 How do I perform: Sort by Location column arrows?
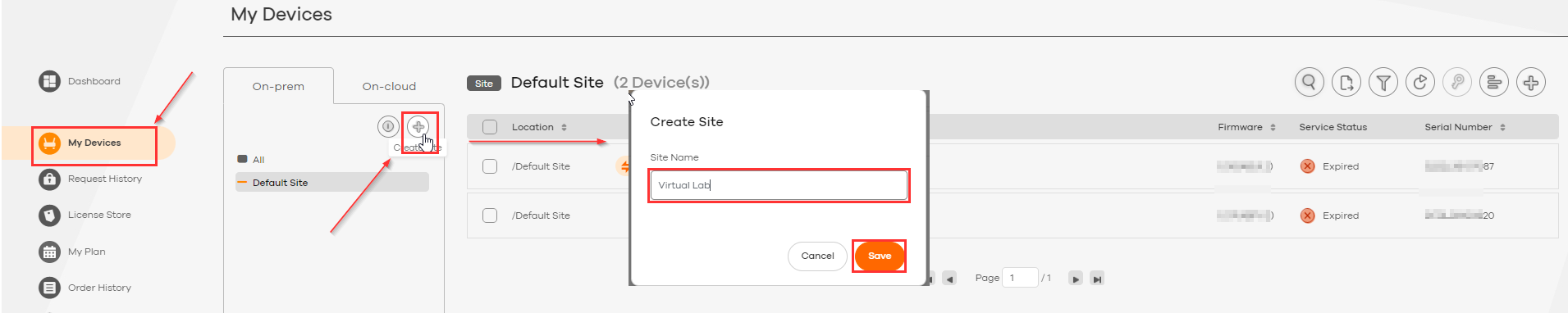(x=564, y=127)
